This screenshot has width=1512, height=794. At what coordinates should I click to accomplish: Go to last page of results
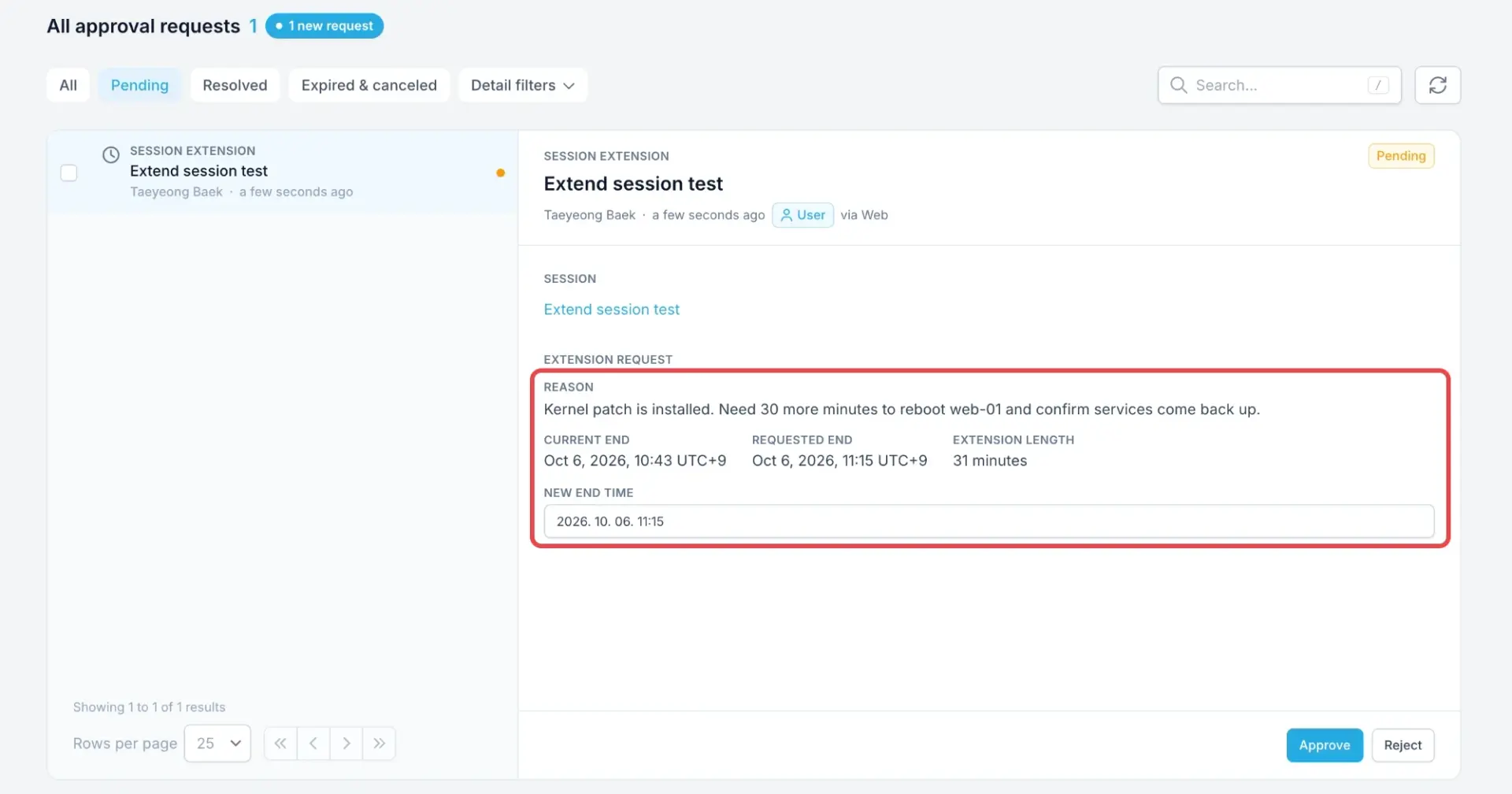pos(379,743)
